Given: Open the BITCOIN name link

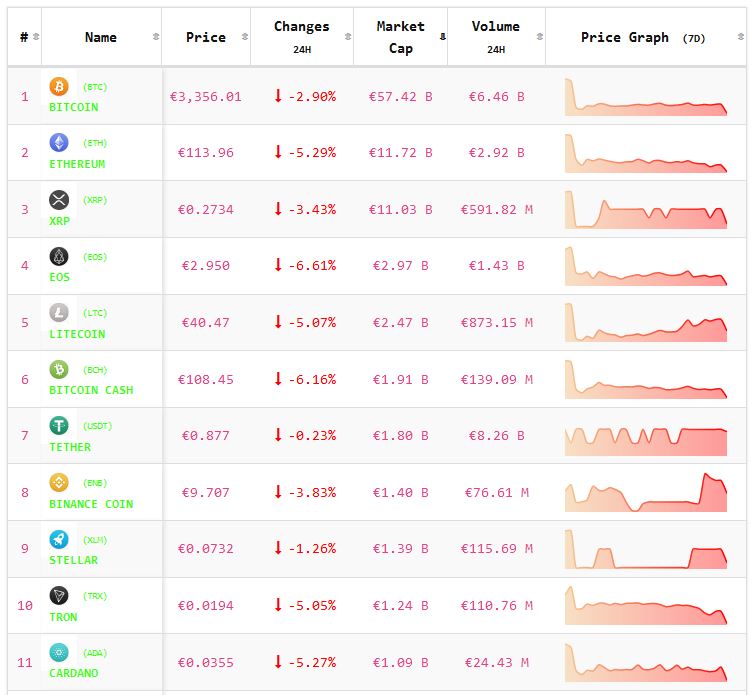Looking at the screenshot, I should (x=74, y=107).
